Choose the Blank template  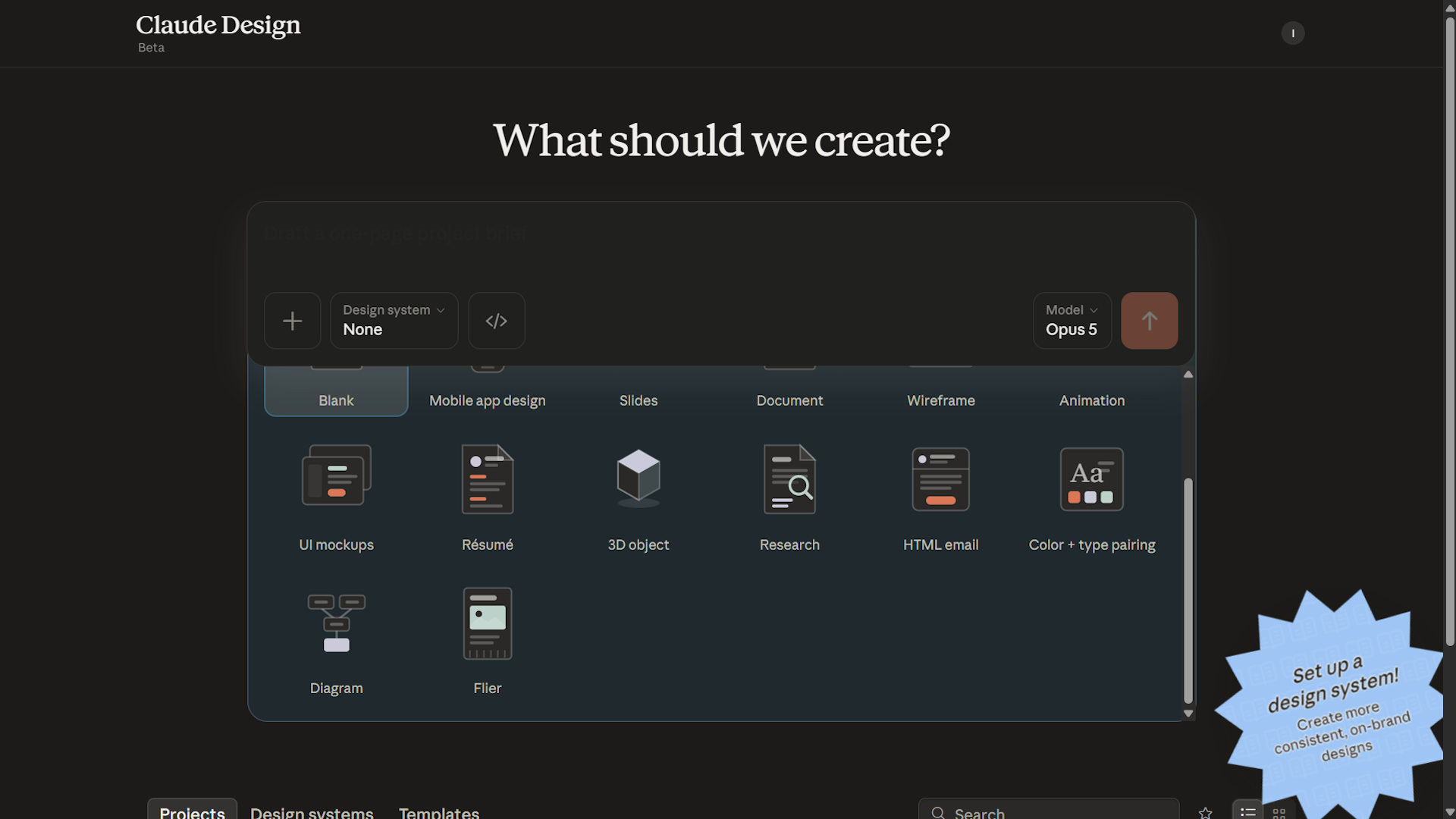pos(336,391)
